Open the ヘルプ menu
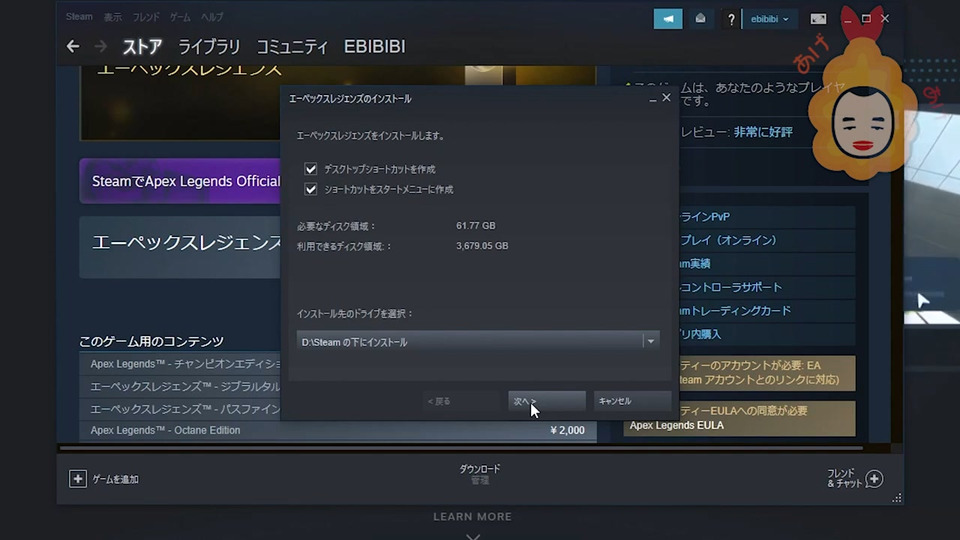The image size is (960, 540). 212,17
